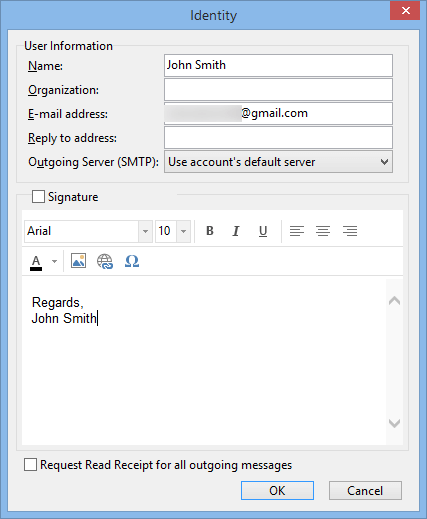The height and width of the screenshot is (519, 427).
Task: Click the Name field containing John Smith
Action: 278,66
